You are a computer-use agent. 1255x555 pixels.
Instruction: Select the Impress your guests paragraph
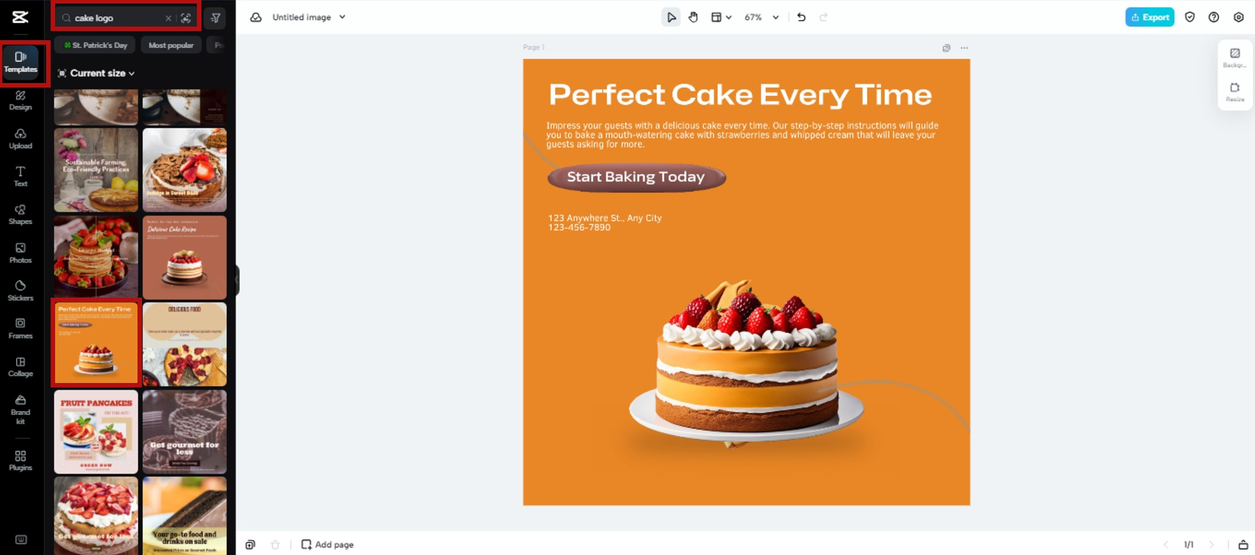pyautogui.click(x=743, y=135)
